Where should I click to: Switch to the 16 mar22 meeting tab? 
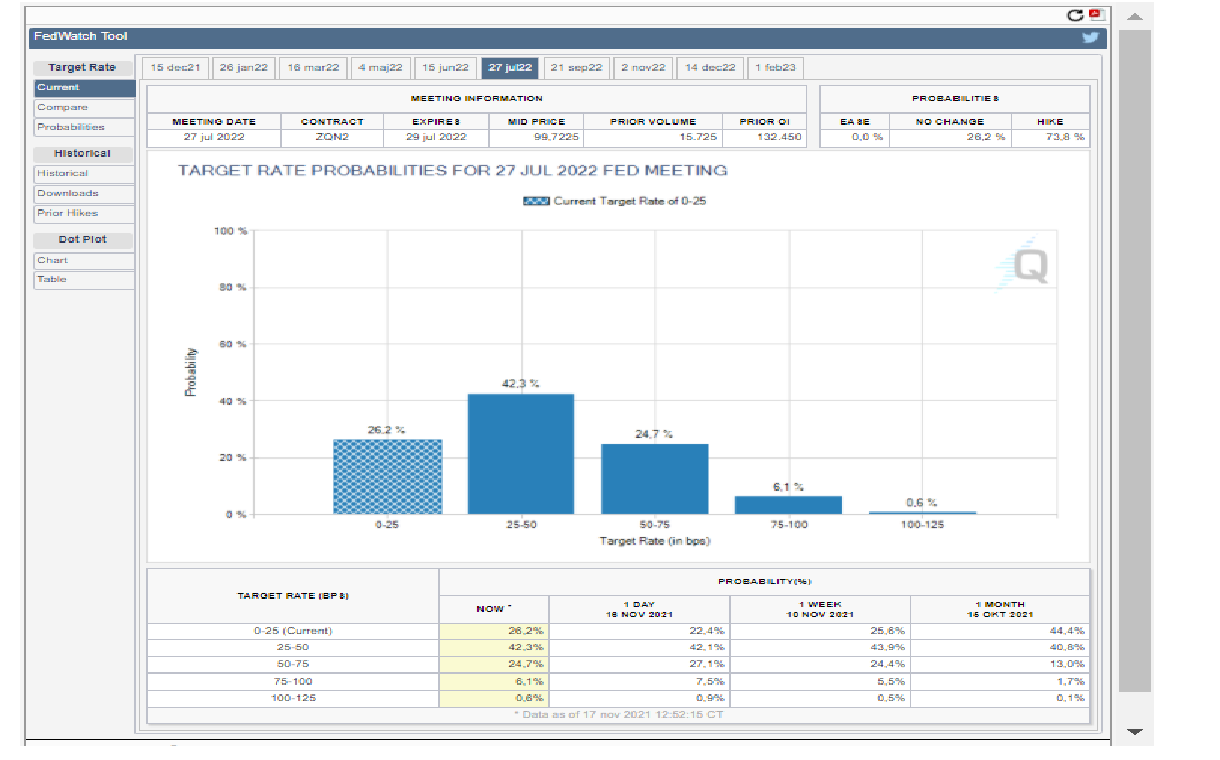pyautogui.click(x=313, y=68)
